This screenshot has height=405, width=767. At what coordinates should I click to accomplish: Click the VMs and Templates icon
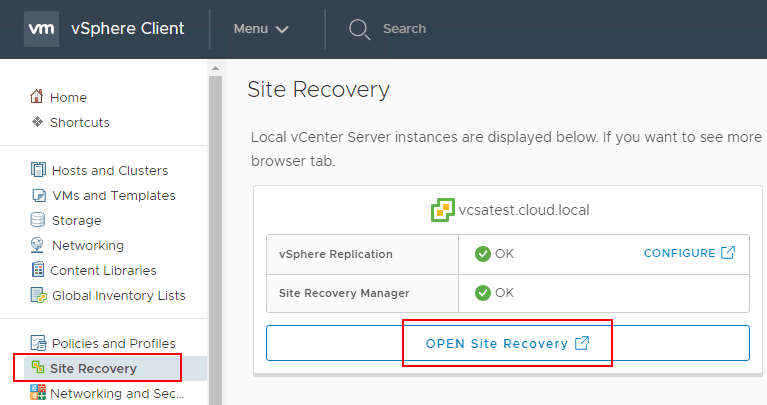tap(38, 195)
